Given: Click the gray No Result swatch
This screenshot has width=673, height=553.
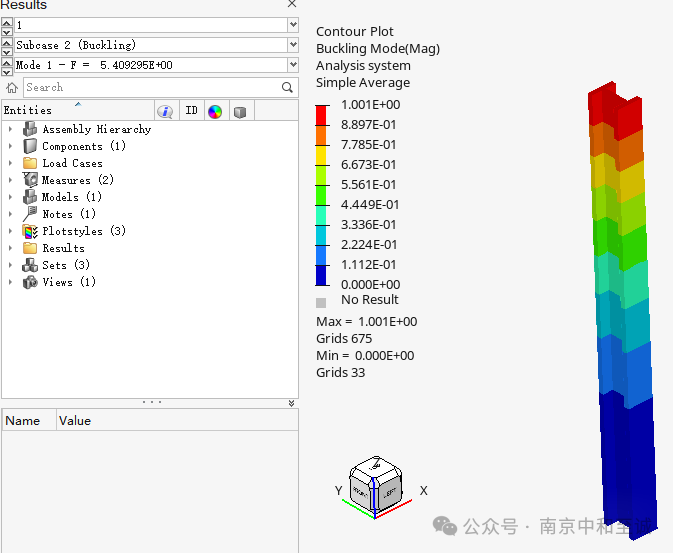Looking at the screenshot, I should pyautogui.click(x=321, y=303).
